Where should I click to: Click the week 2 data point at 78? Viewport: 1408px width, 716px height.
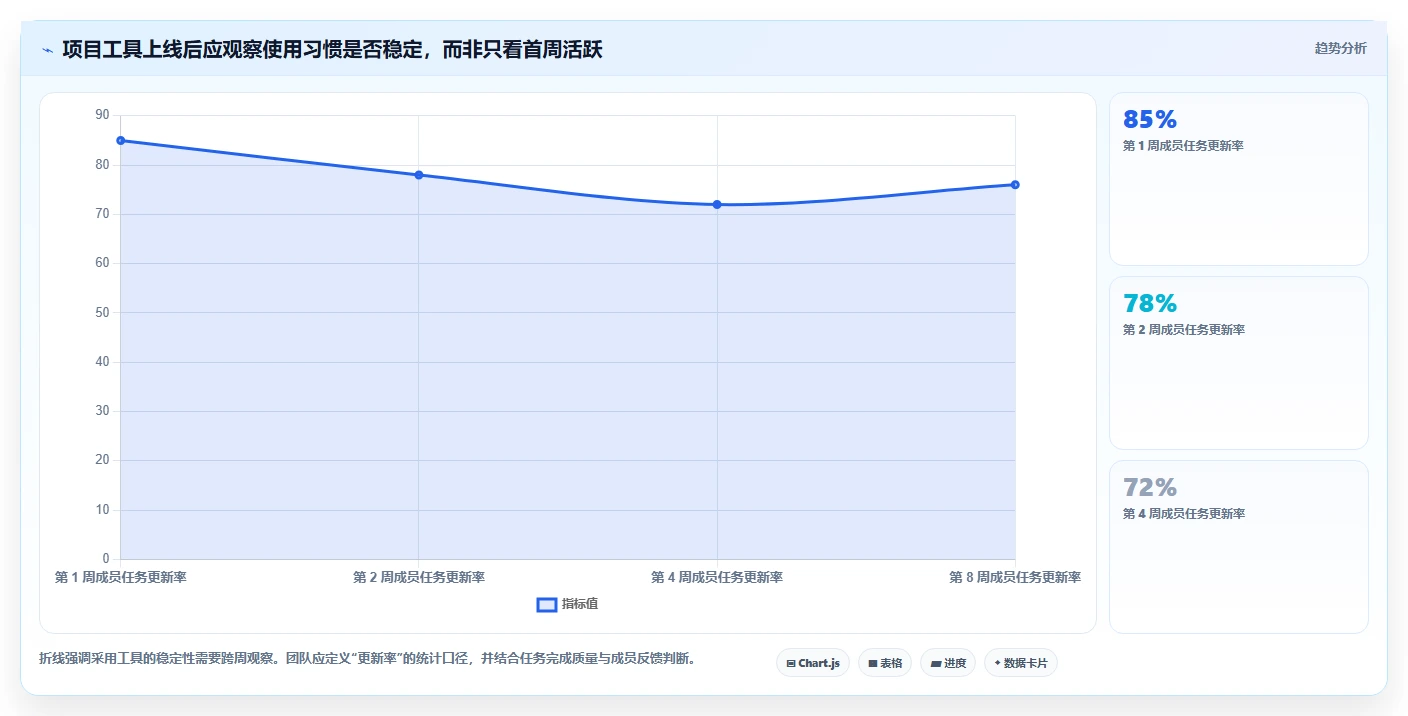(419, 175)
